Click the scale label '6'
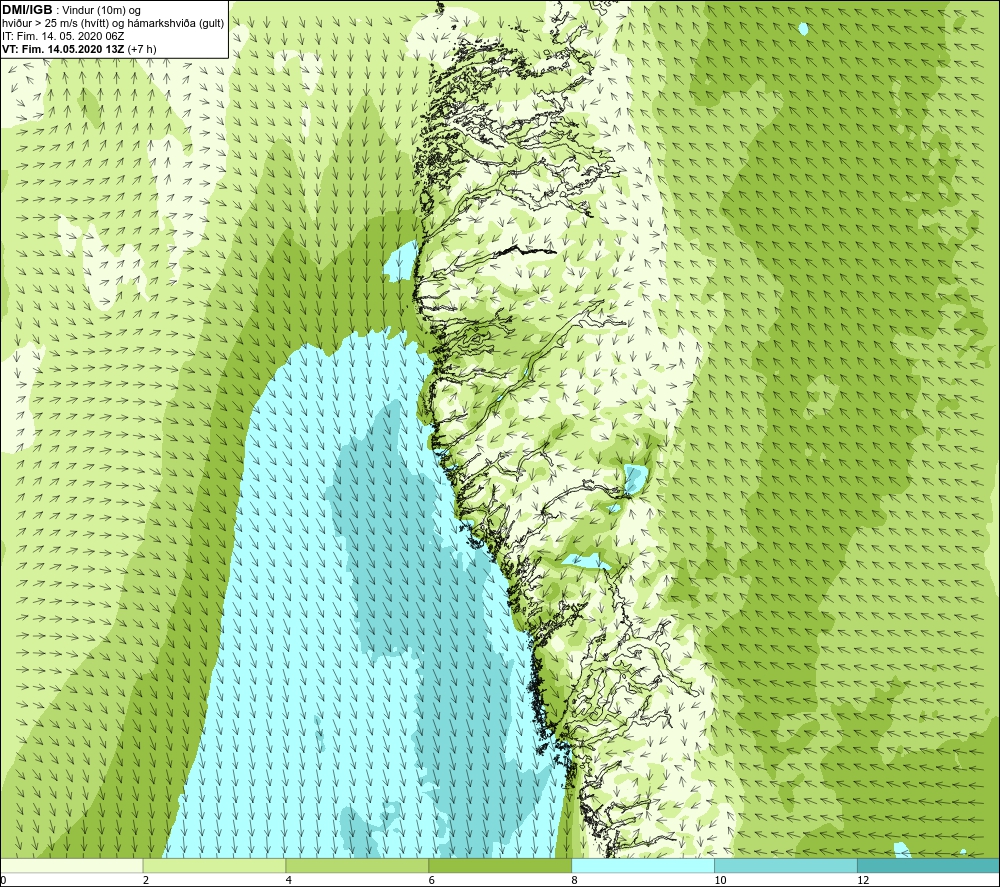 (432, 880)
